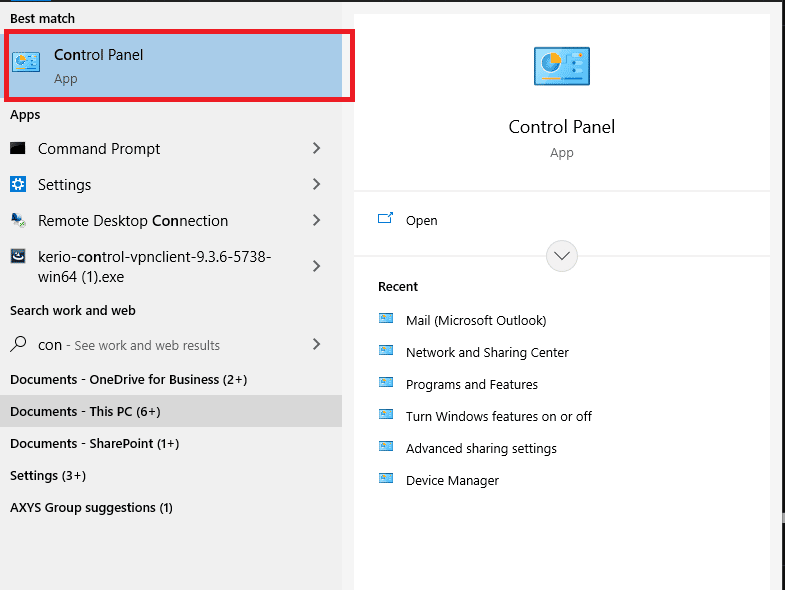The image size is (785, 590).
Task: Click the Remote Desktop Connection icon
Action: click(x=18, y=220)
